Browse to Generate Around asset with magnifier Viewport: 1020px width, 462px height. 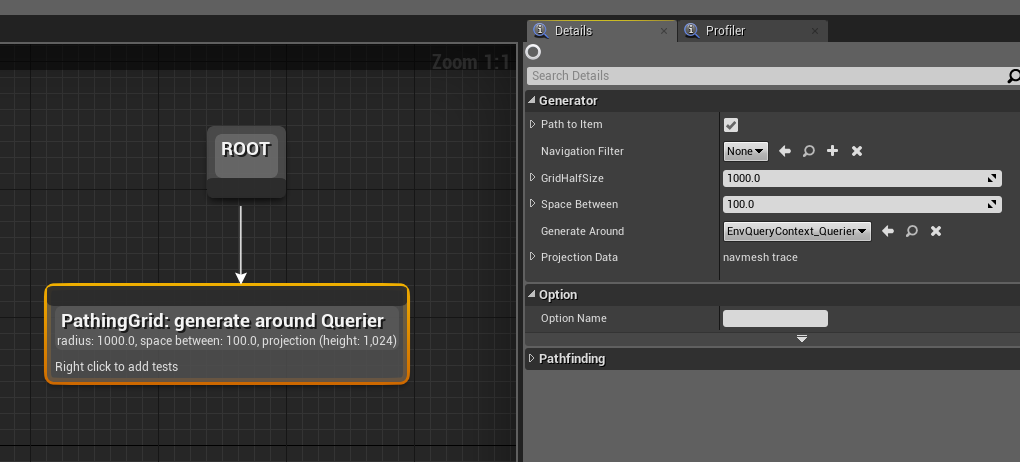(x=911, y=231)
